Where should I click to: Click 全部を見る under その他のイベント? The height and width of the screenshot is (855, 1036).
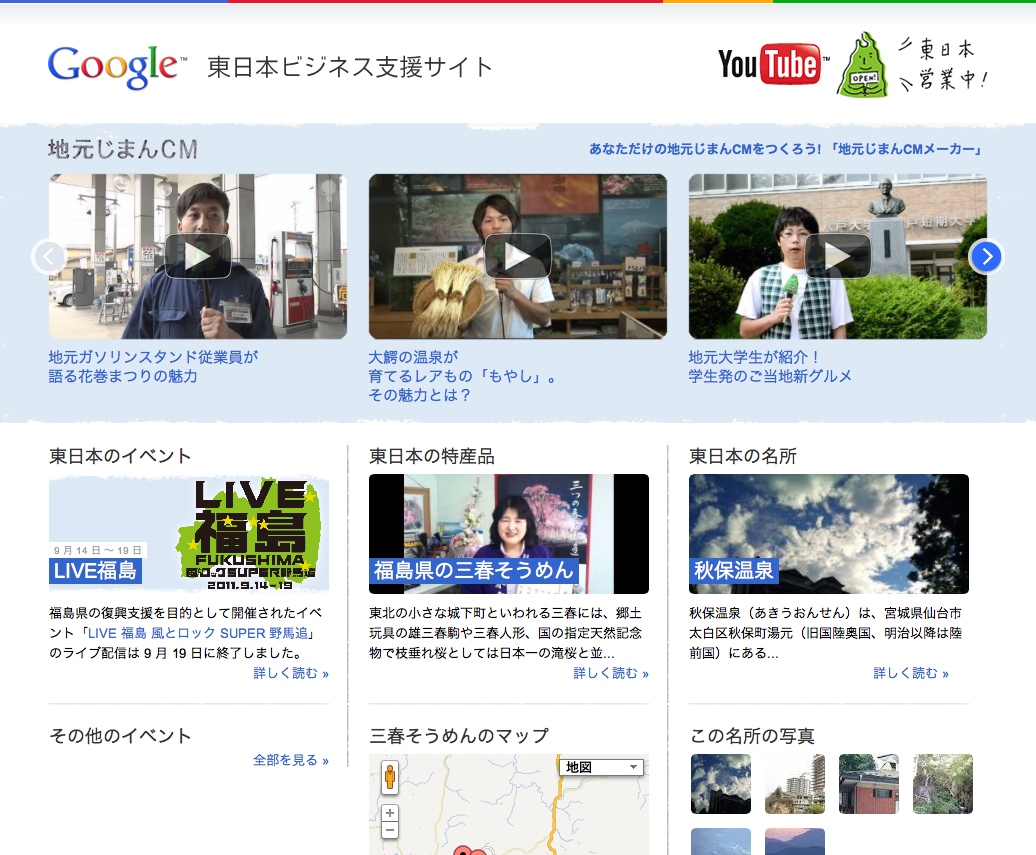pos(291,761)
